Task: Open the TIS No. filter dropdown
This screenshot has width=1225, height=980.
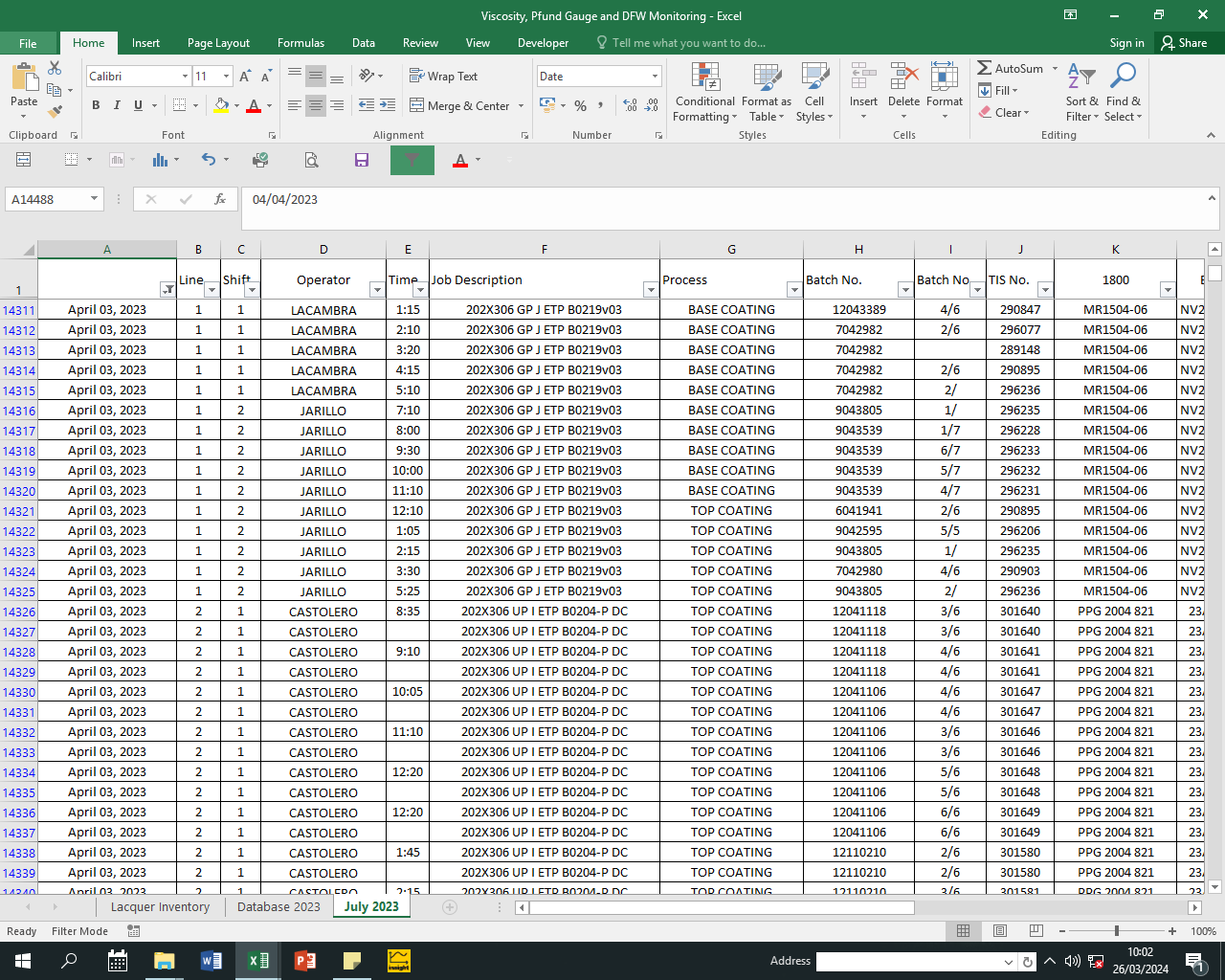Action: [x=1045, y=289]
